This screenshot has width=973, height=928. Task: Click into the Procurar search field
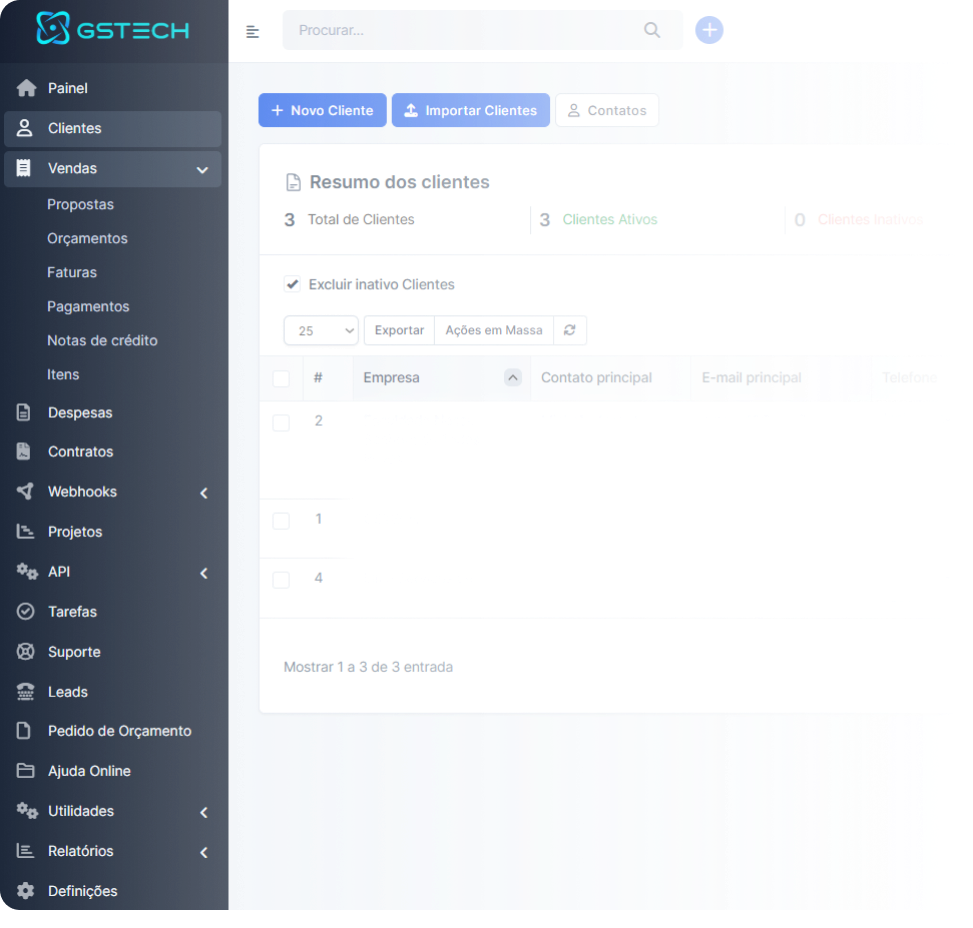[460, 30]
